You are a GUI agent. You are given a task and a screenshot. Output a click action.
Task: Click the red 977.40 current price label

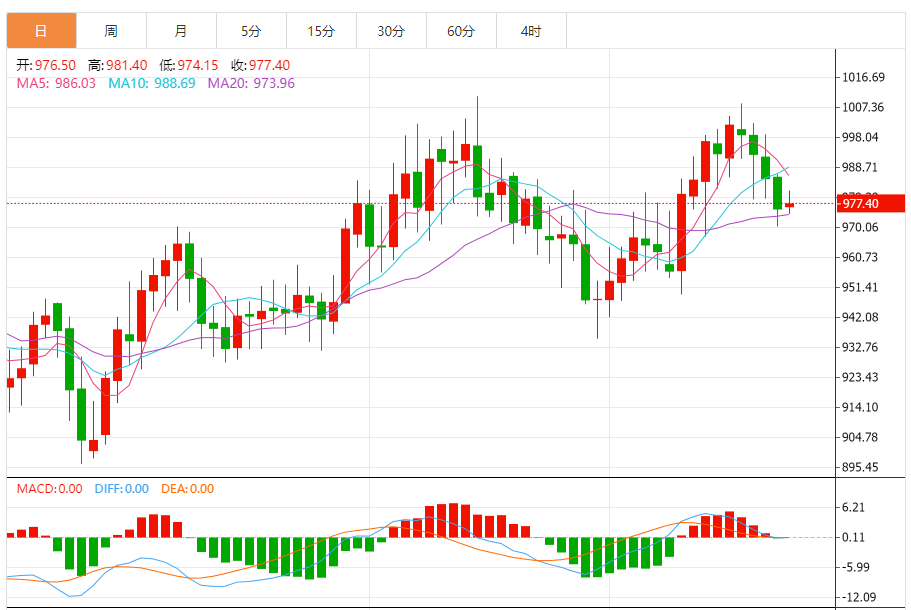coord(870,203)
